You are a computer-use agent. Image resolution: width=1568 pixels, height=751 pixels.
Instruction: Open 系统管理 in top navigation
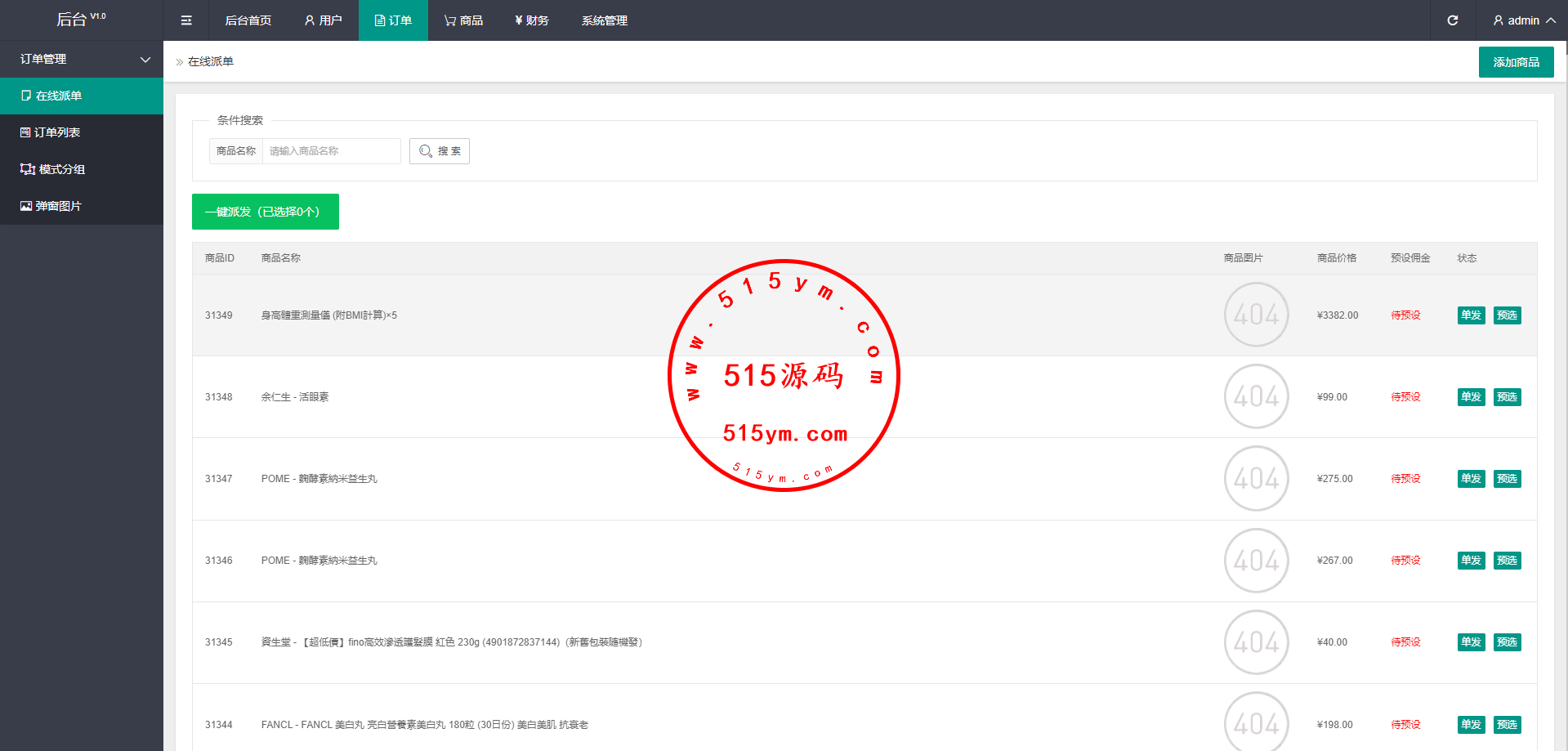click(604, 20)
